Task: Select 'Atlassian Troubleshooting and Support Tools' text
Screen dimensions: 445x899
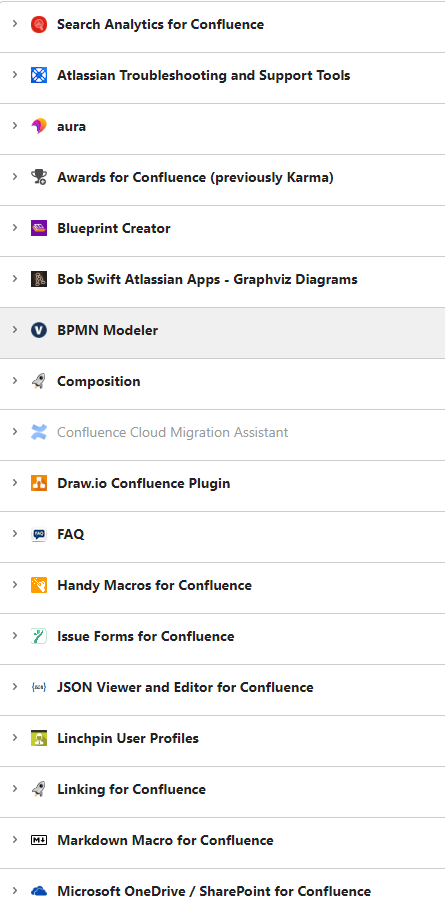Action: (x=204, y=75)
